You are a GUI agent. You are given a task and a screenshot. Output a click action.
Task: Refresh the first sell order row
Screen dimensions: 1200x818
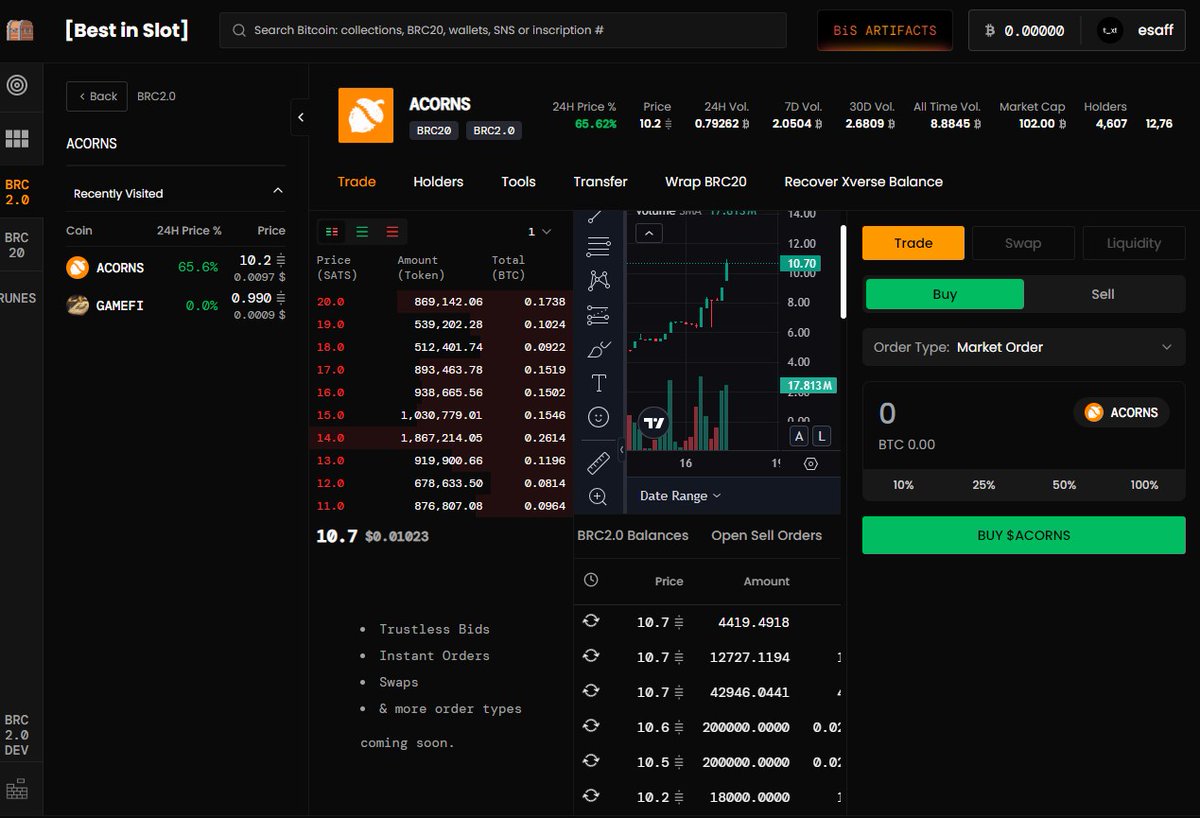click(x=591, y=621)
